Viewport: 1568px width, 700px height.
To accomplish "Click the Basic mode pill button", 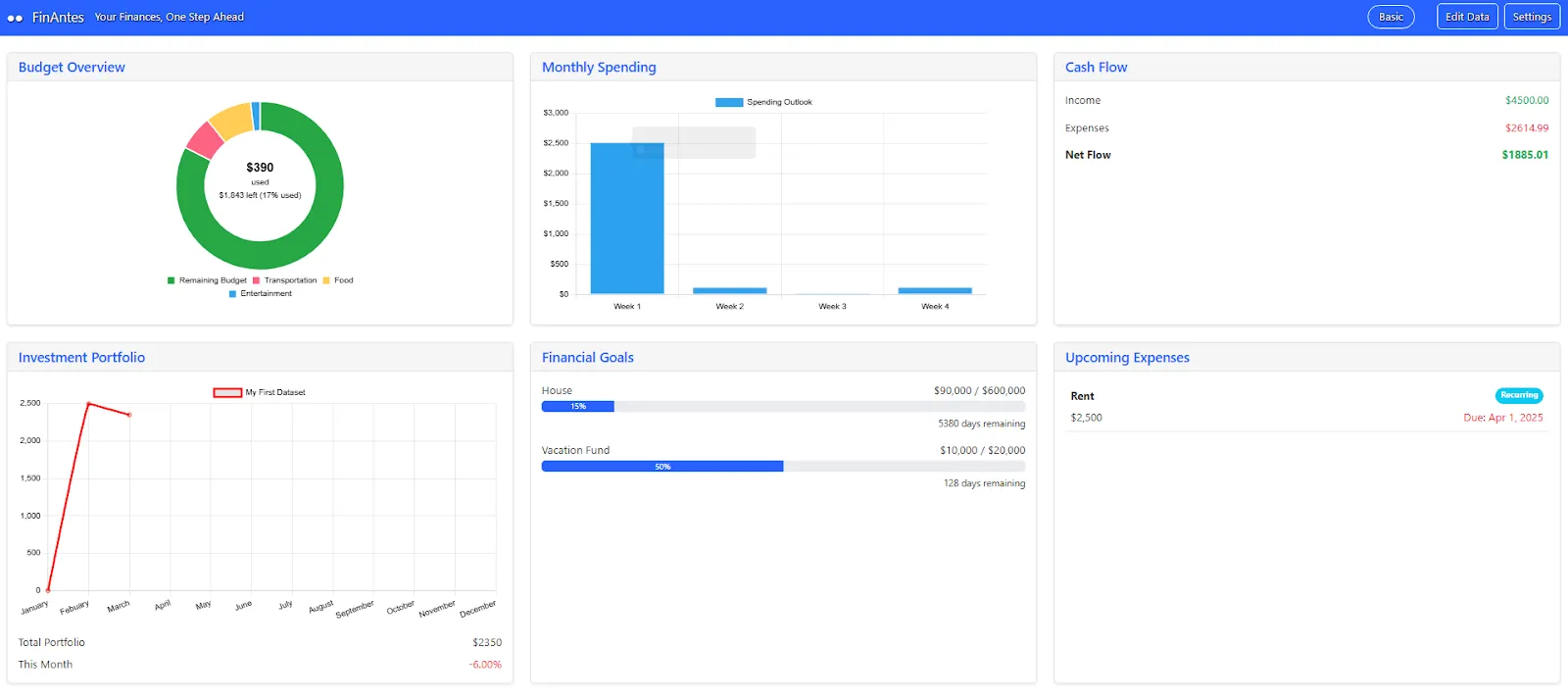I will 1391,17.
